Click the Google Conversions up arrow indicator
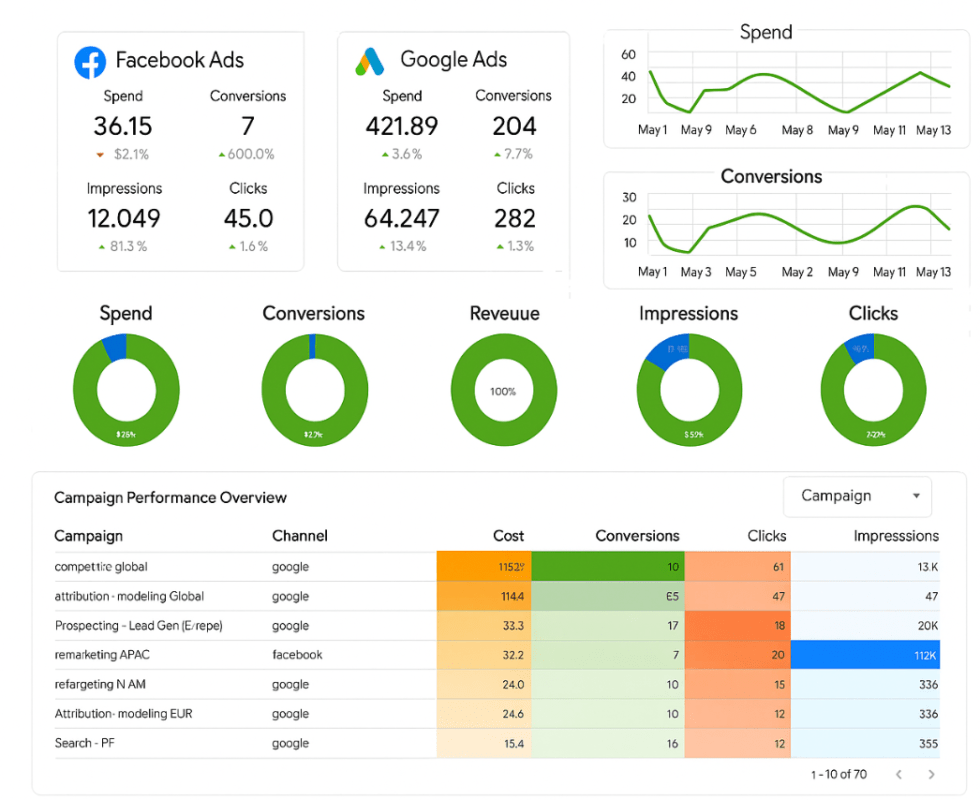 pyautogui.click(x=498, y=154)
